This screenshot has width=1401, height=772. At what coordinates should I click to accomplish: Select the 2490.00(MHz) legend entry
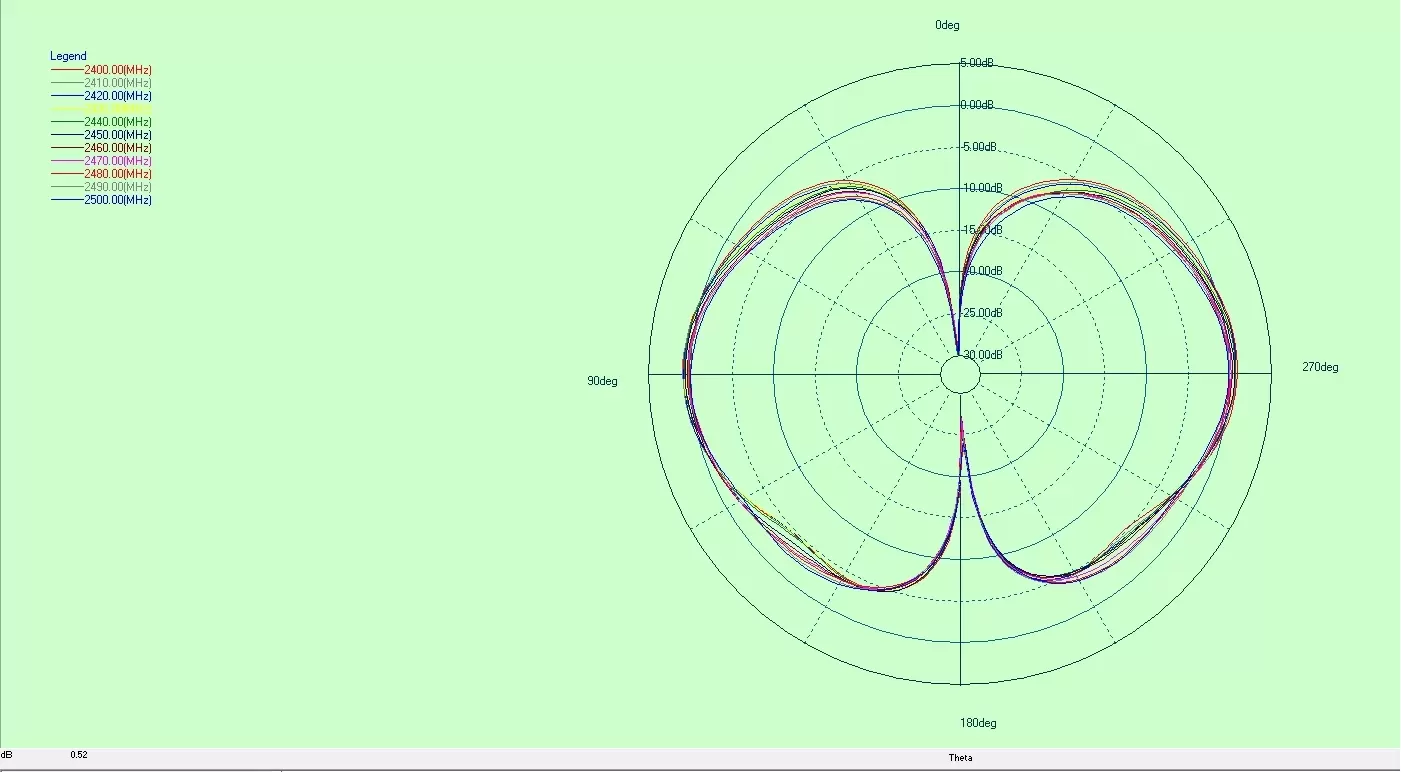[x=117, y=187]
